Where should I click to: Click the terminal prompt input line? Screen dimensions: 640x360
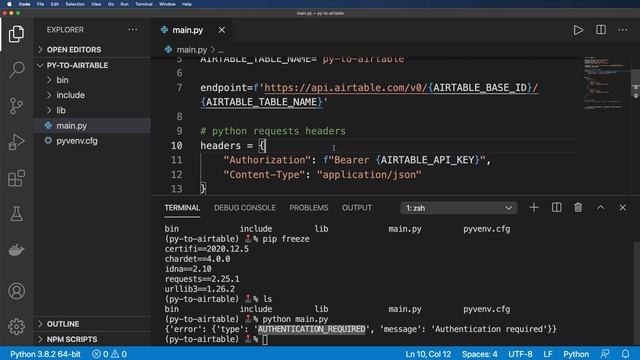[x=265, y=339]
